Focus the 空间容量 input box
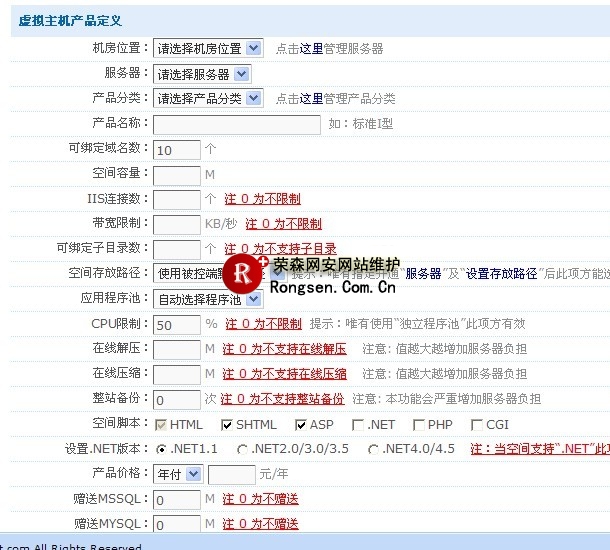The height and width of the screenshot is (550, 610). (177, 174)
